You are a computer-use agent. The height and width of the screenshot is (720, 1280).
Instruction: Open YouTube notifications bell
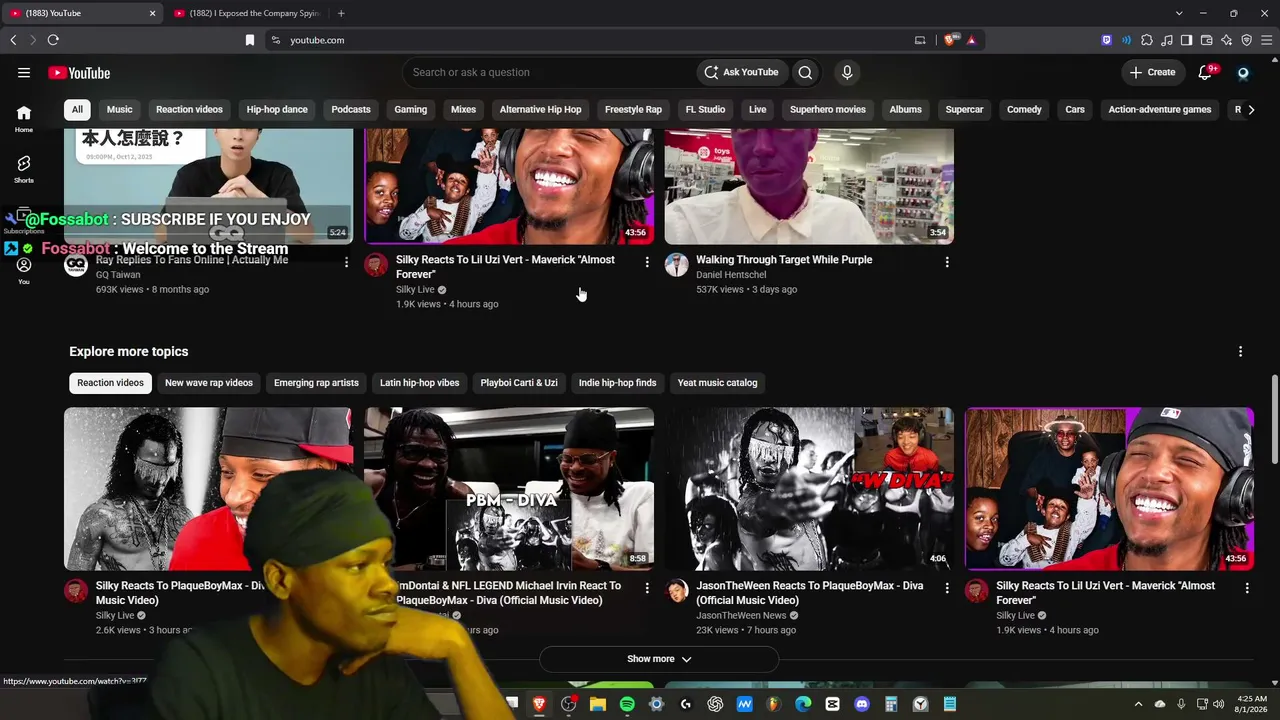[1206, 72]
